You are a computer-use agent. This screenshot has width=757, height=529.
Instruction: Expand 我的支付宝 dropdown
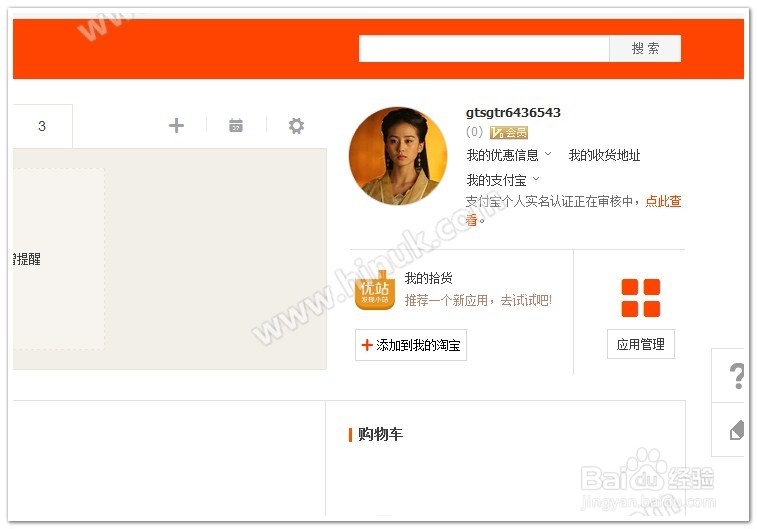pos(503,180)
